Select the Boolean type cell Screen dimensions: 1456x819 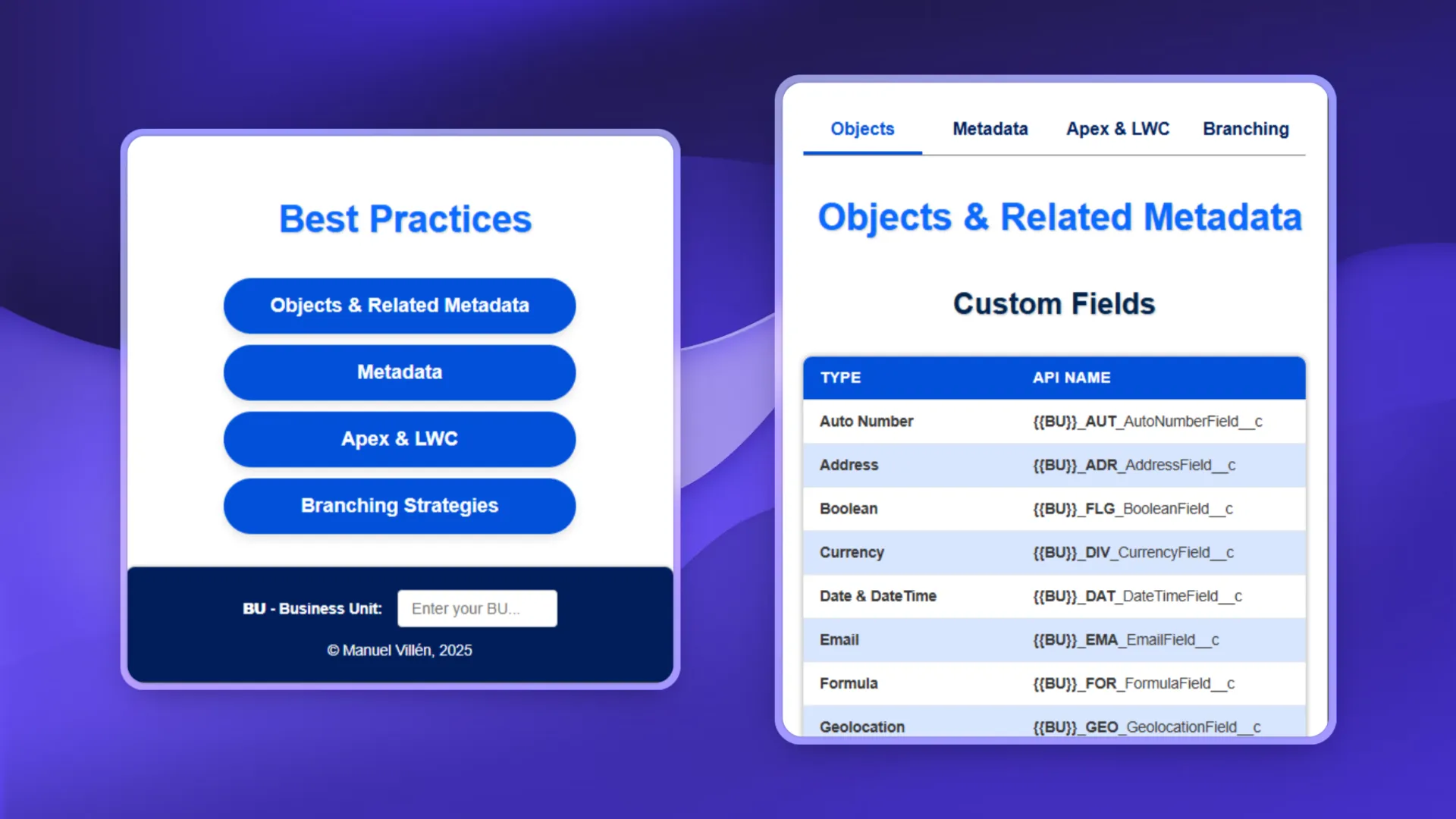tap(849, 509)
